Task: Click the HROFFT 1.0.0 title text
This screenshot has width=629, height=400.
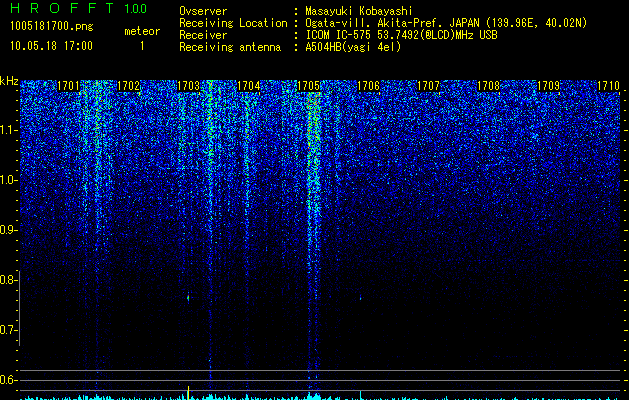Action: [79, 8]
